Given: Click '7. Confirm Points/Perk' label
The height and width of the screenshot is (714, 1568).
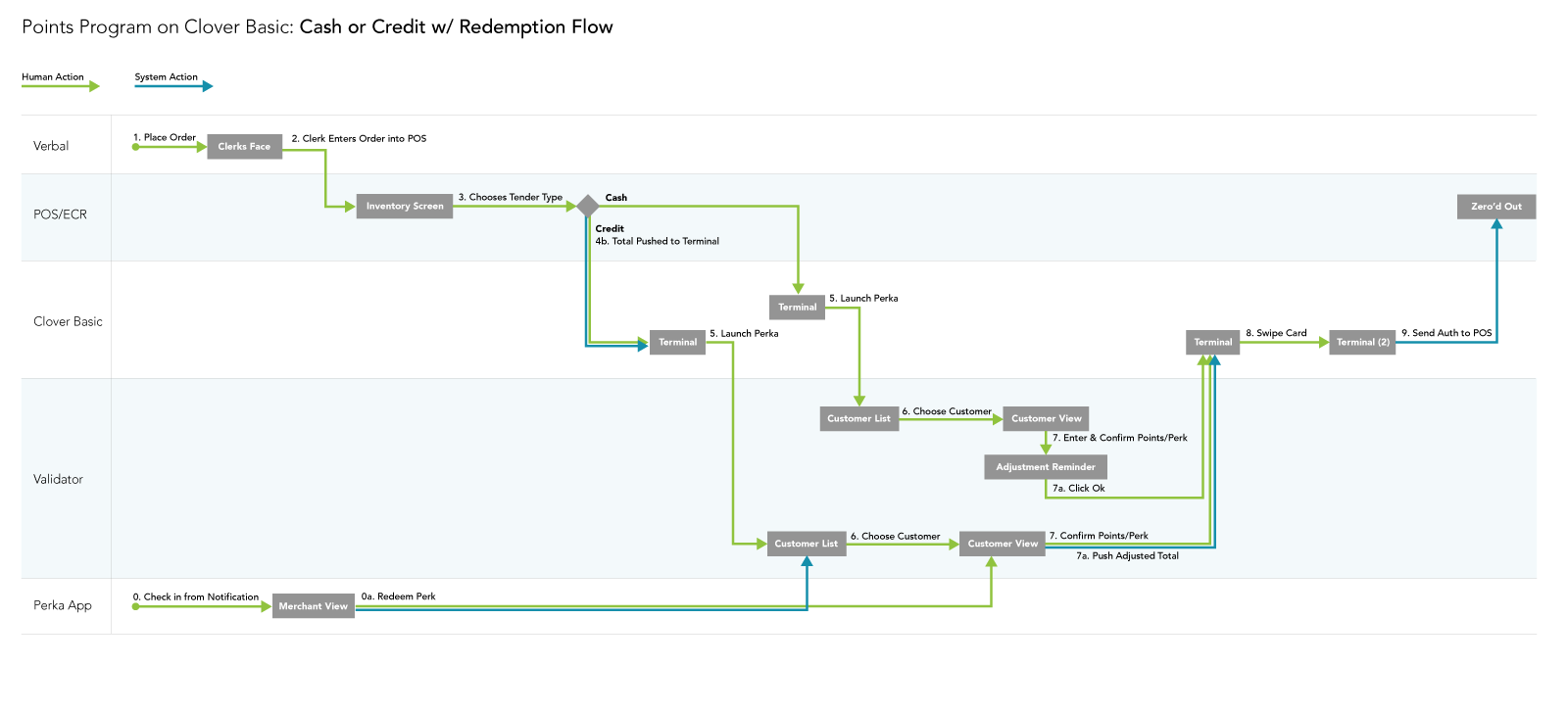Looking at the screenshot, I should click(x=1099, y=536).
